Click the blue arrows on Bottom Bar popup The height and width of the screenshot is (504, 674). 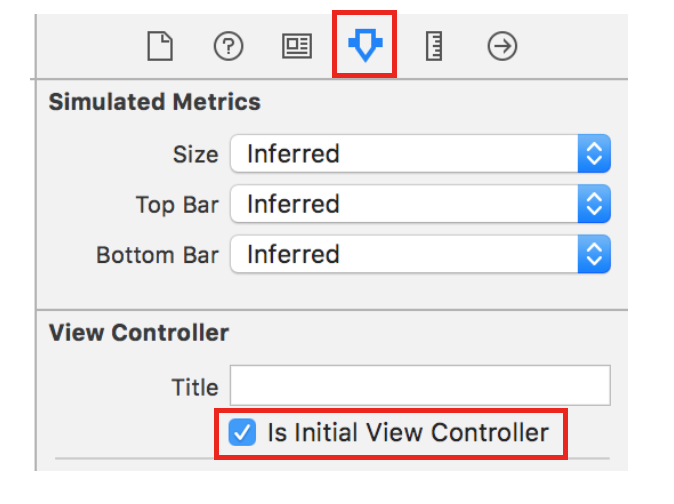pos(594,254)
